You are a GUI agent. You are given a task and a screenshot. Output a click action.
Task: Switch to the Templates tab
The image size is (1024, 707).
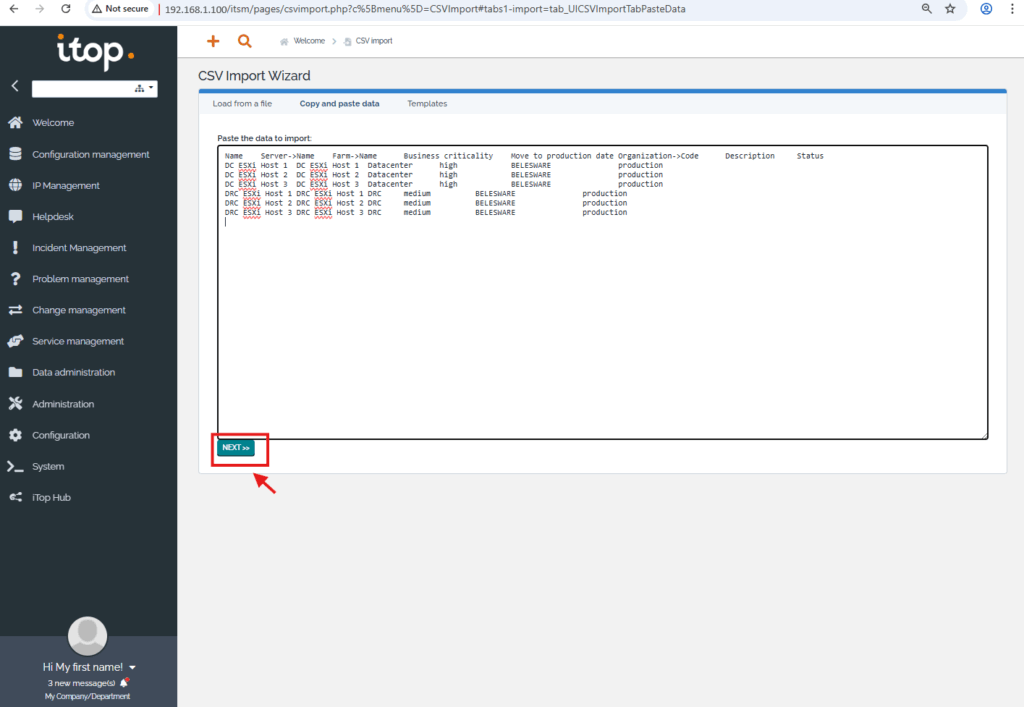coord(427,104)
